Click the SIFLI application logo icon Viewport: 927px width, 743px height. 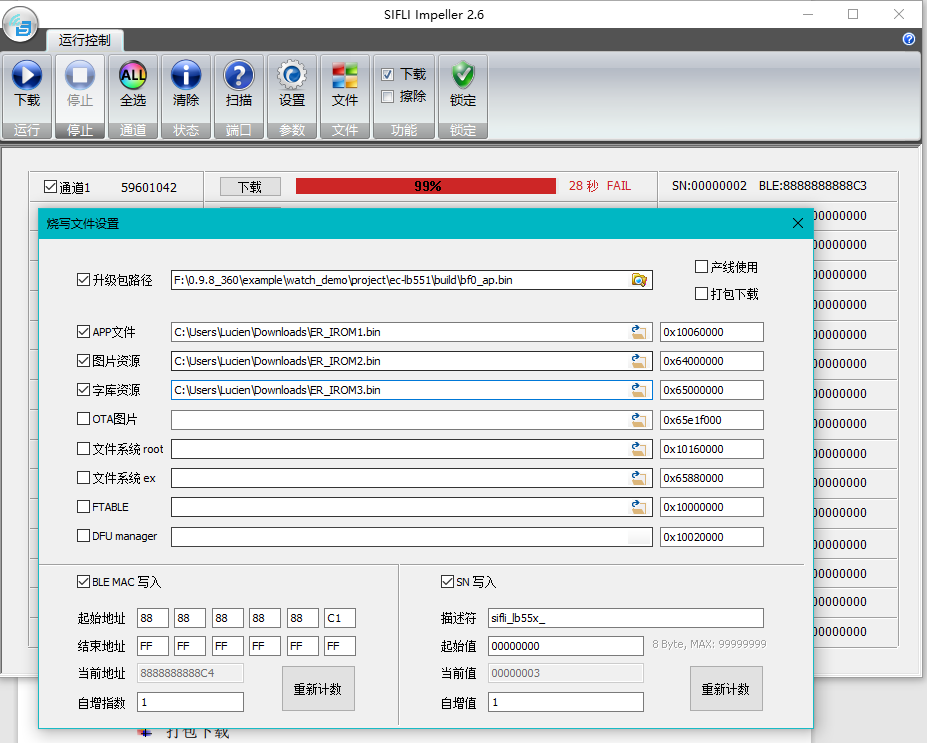(21, 25)
